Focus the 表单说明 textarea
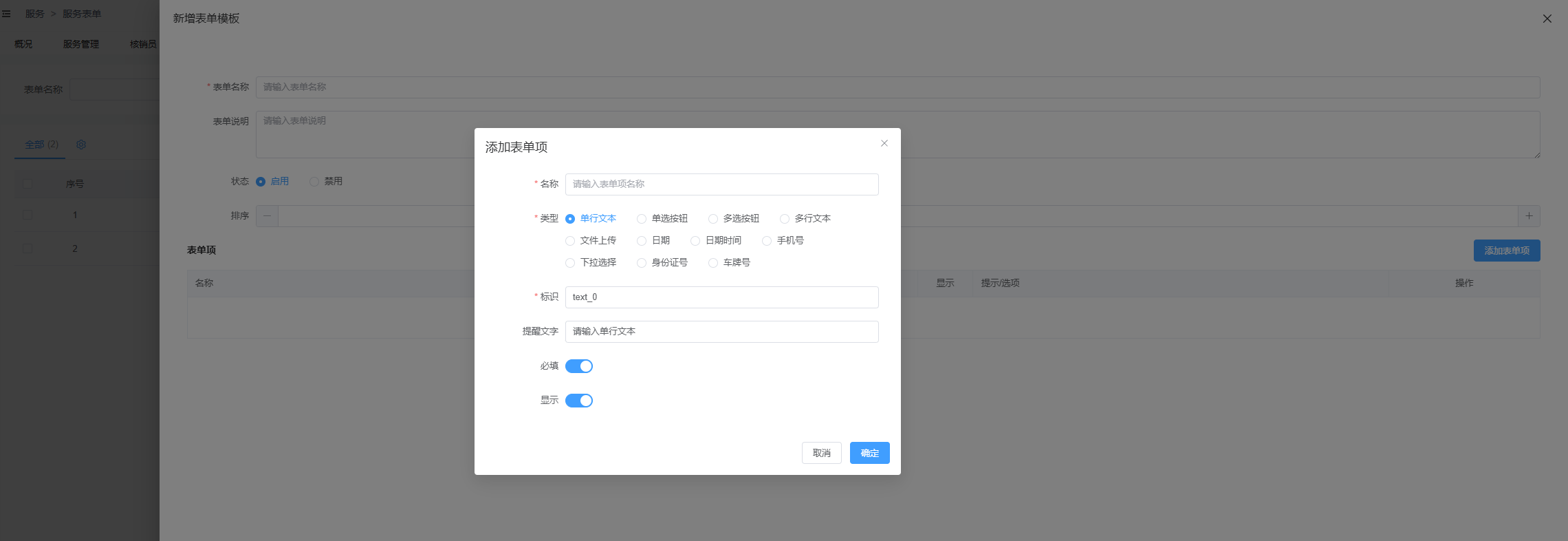Viewport: 1568px width, 541px height. coord(898,135)
